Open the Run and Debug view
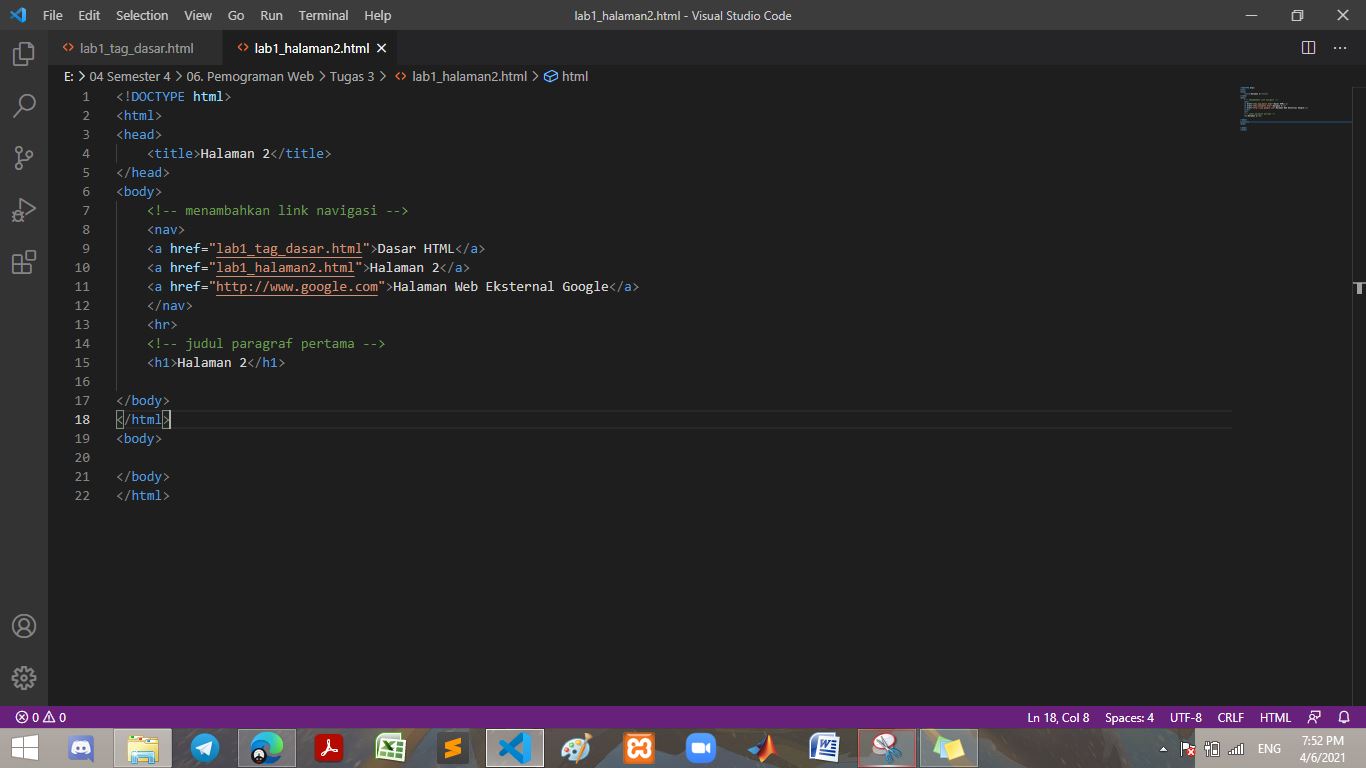This screenshot has height=768, width=1366. coord(24,209)
